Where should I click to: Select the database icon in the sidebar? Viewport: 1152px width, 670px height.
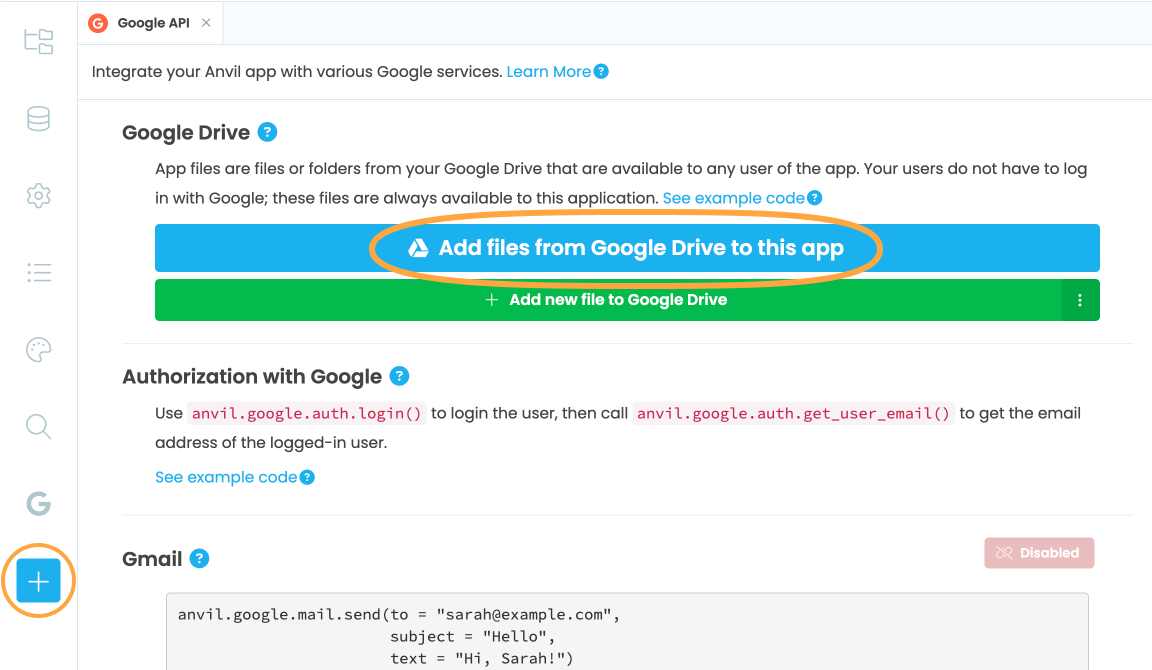(x=38, y=118)
